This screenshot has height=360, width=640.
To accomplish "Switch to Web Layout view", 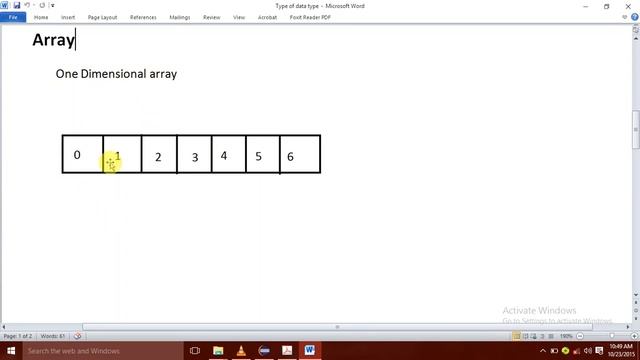I will [x=534, y=336].
